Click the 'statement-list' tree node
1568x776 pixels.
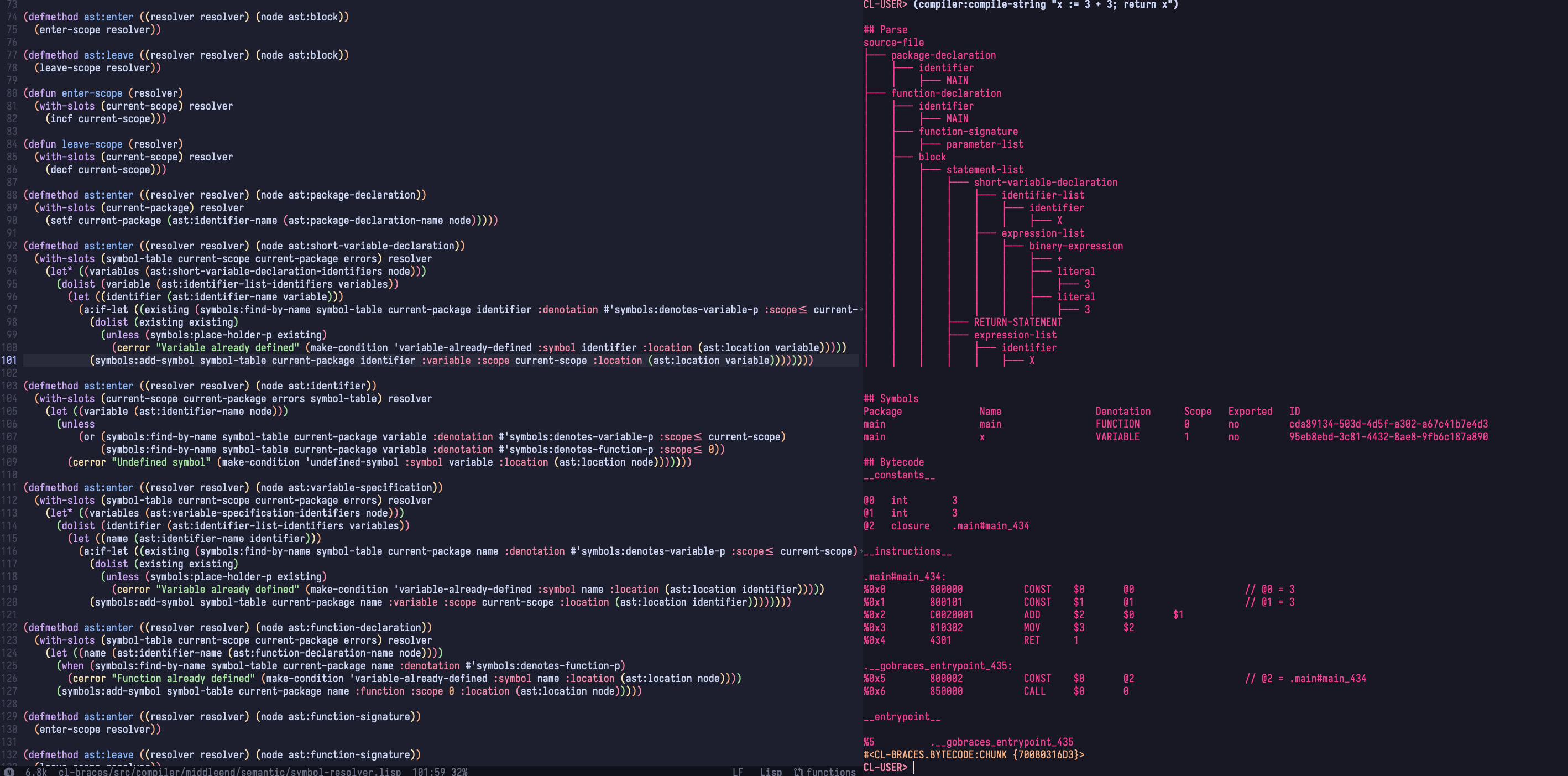pyautogui.click(x=985, y=169)
